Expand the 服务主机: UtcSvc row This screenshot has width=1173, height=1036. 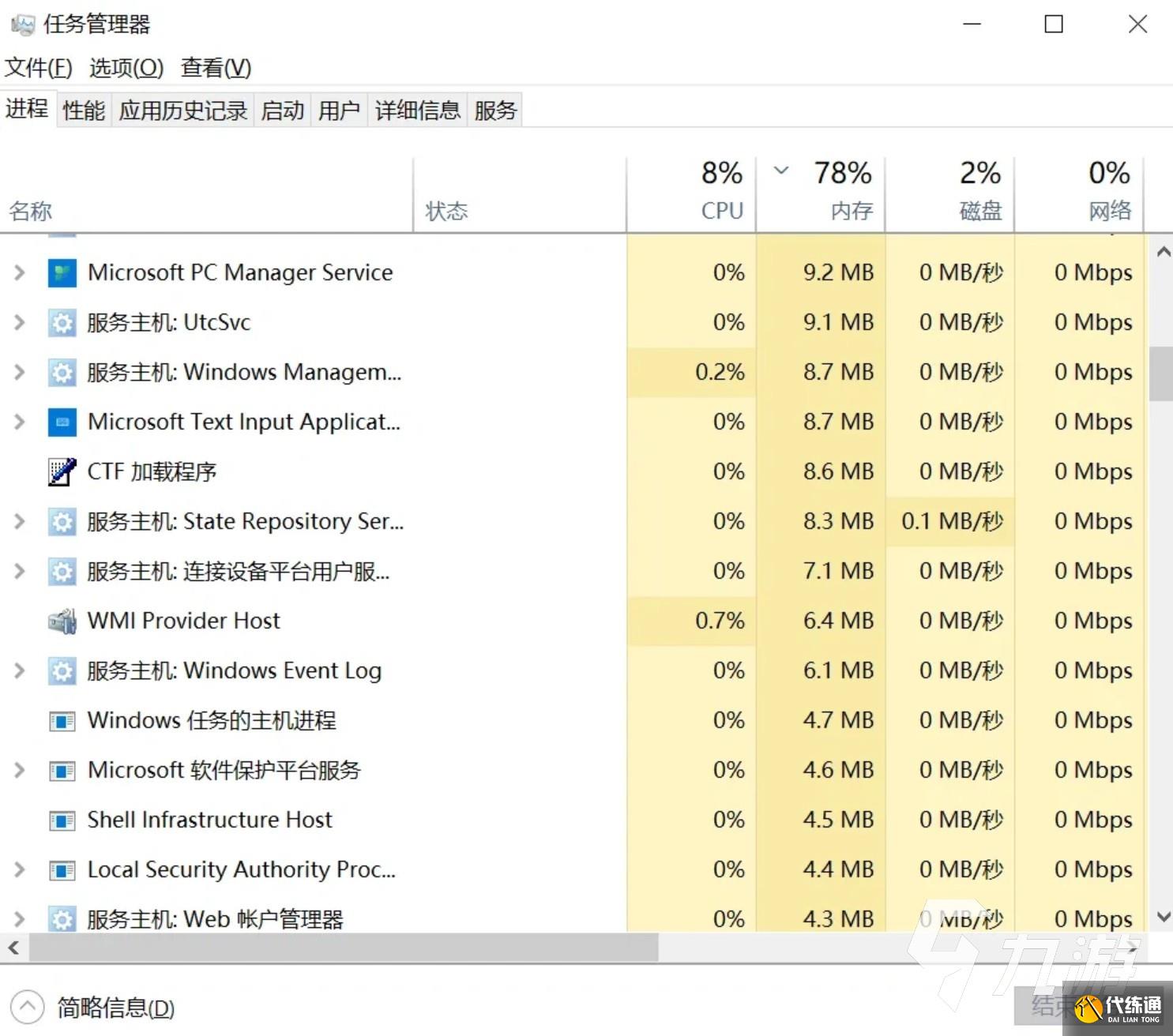(x=20, y=323)
